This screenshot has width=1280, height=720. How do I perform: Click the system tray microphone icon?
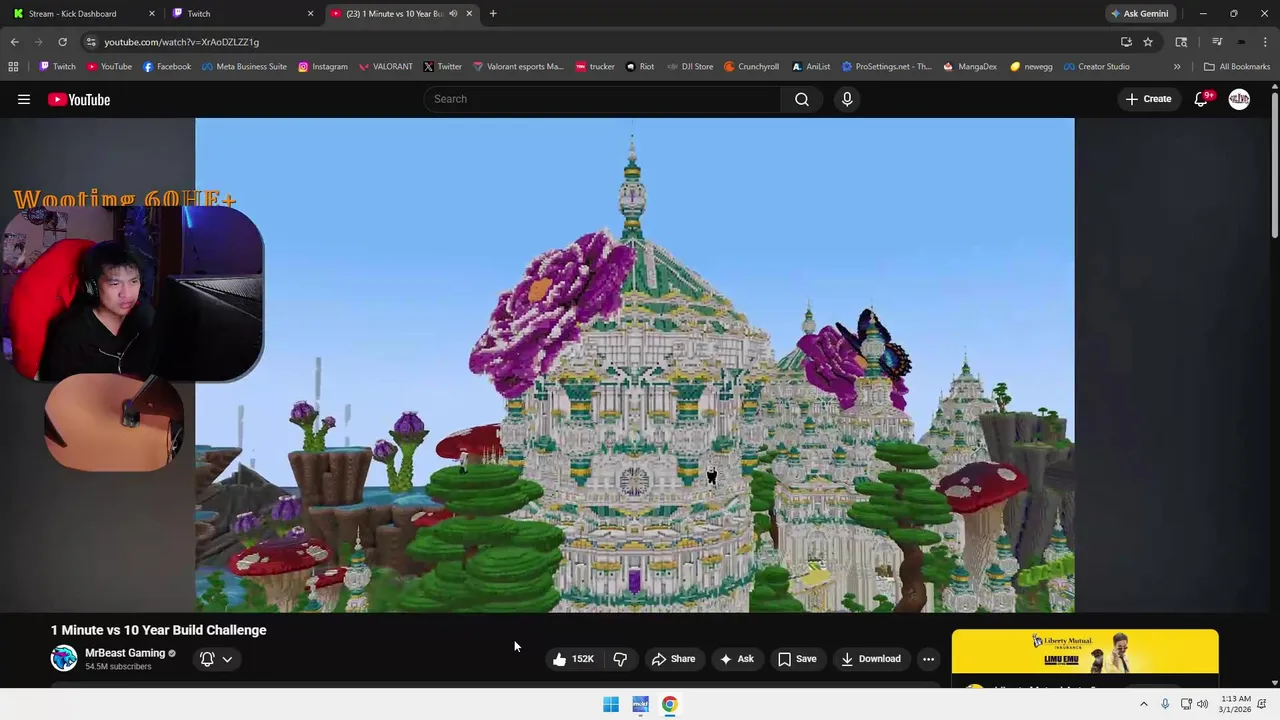point(1165,704)
